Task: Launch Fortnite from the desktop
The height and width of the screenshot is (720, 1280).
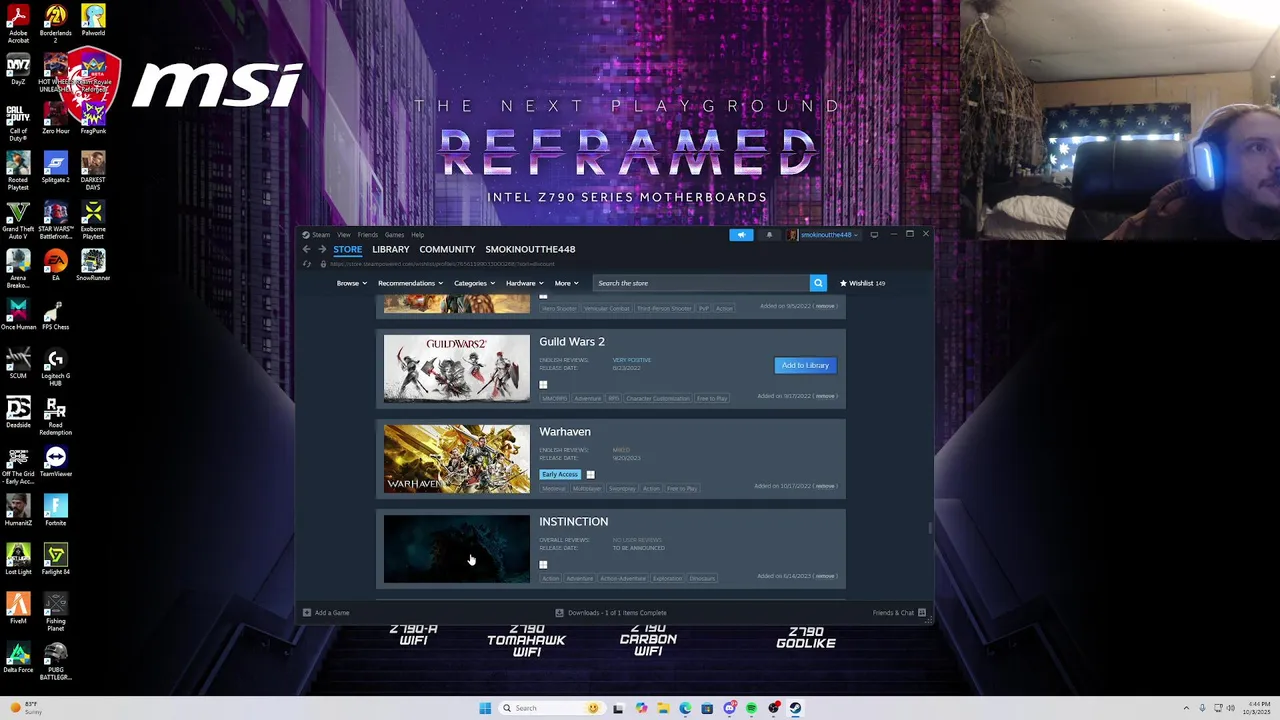Action: click(55, 511)
